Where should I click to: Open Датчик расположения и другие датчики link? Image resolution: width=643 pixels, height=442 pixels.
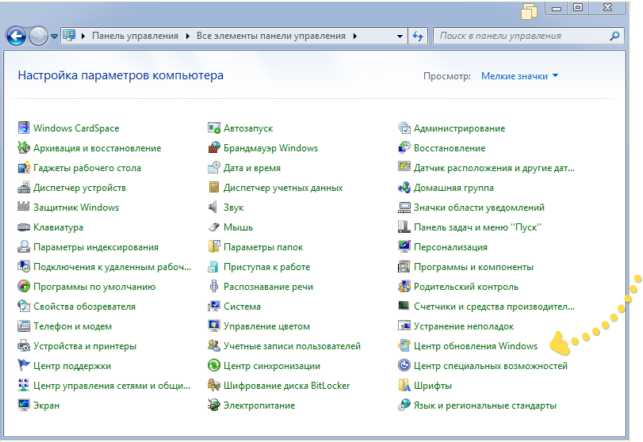(x=494, y=168)
